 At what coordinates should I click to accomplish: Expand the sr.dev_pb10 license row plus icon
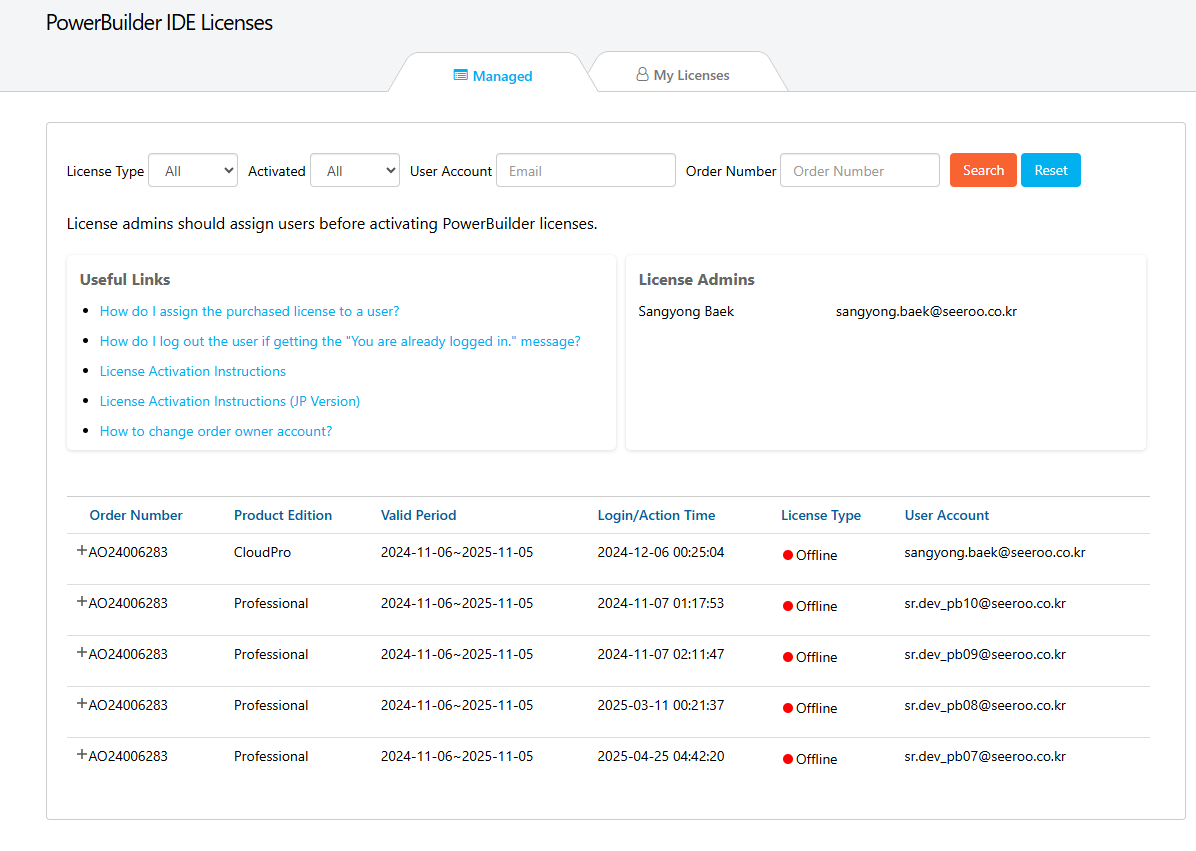[x=82, y=601]
